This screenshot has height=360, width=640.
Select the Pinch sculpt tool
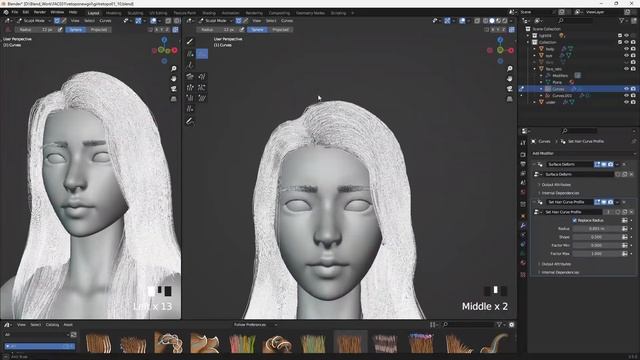click(202, 87)
